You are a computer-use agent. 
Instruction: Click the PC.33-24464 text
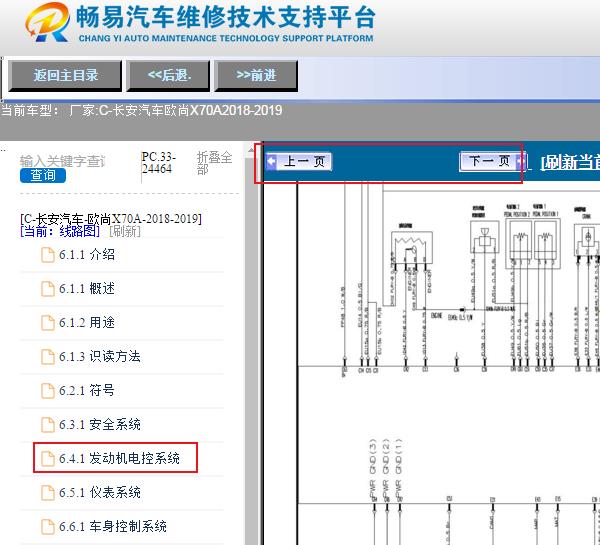click(x=158, y=163)
